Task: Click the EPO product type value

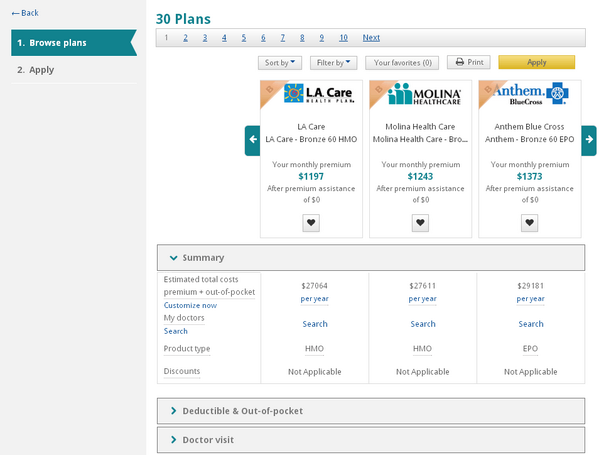Action: click(530, 349)
